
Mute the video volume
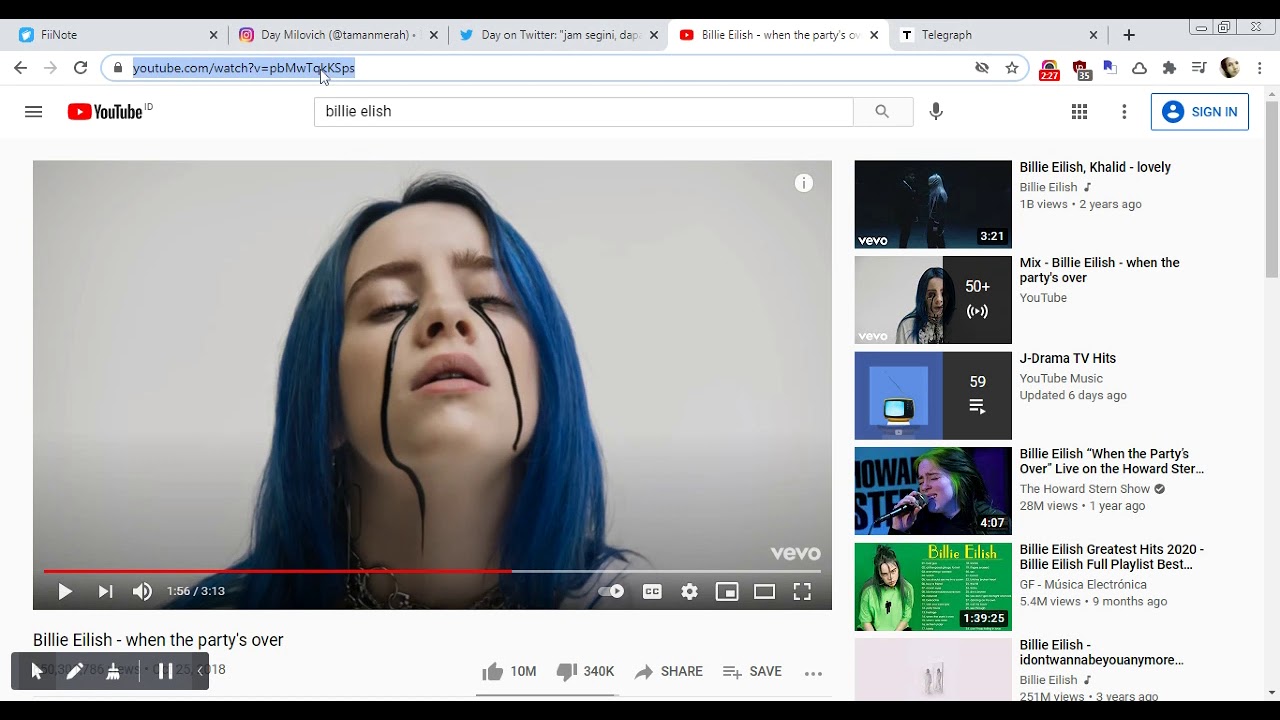143,591
